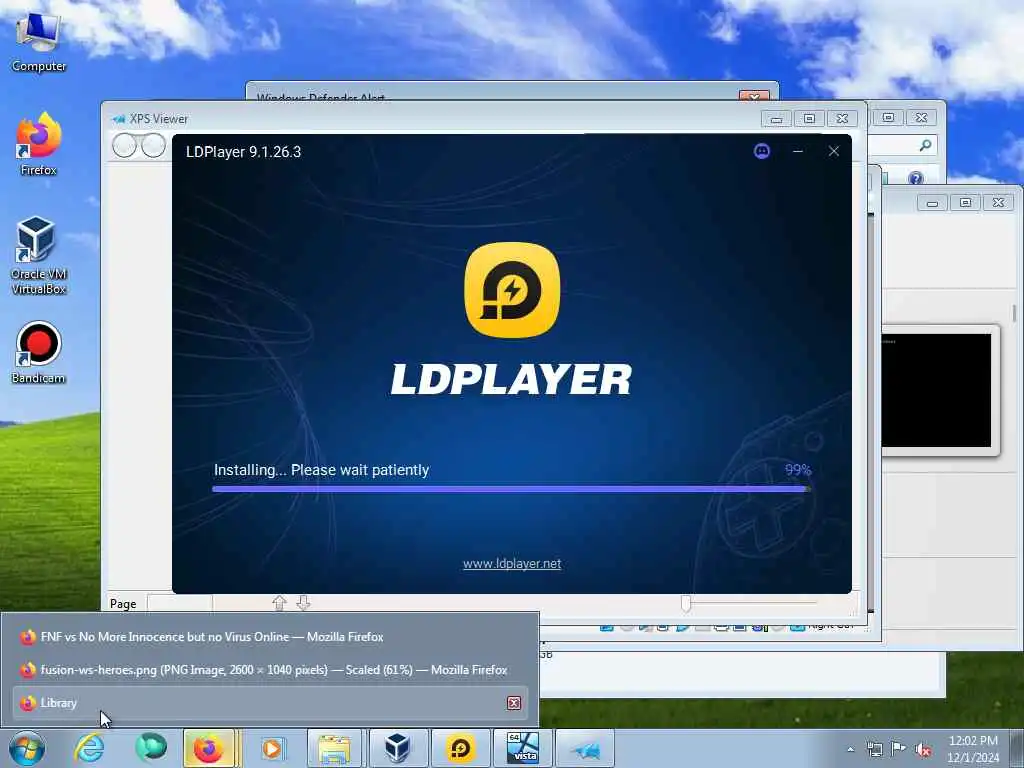Switch to LDPlayer taskbar button
1024x768 pixels.
tap(460, 748)
